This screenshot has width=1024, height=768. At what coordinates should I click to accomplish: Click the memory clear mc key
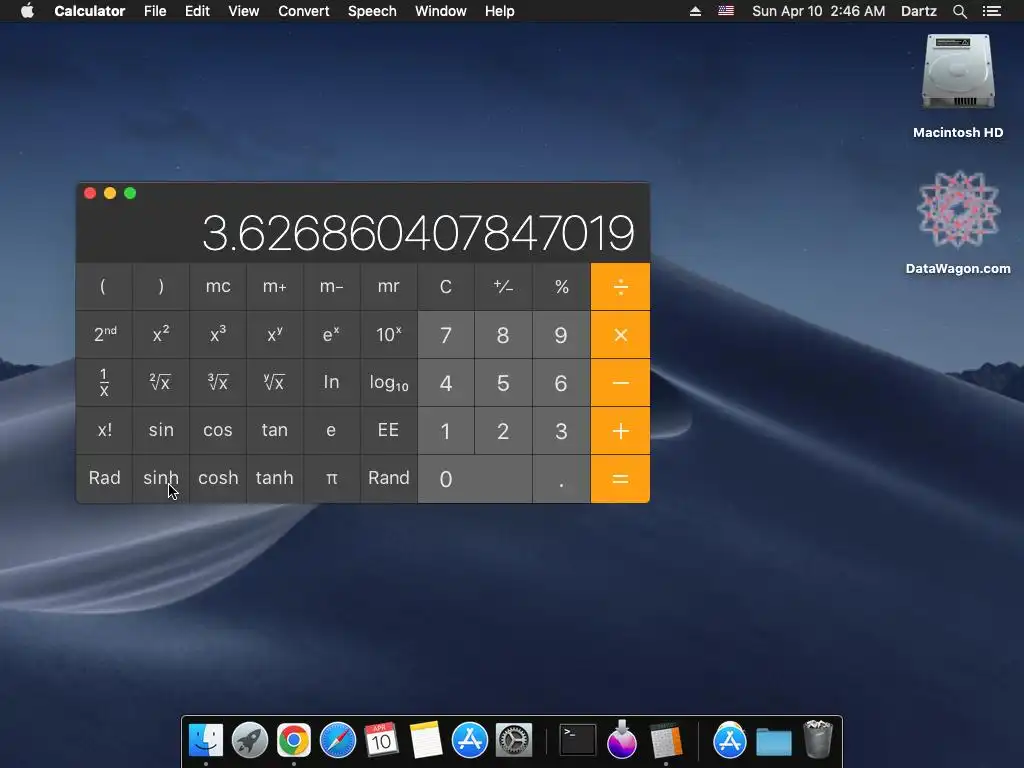[218, 287]
